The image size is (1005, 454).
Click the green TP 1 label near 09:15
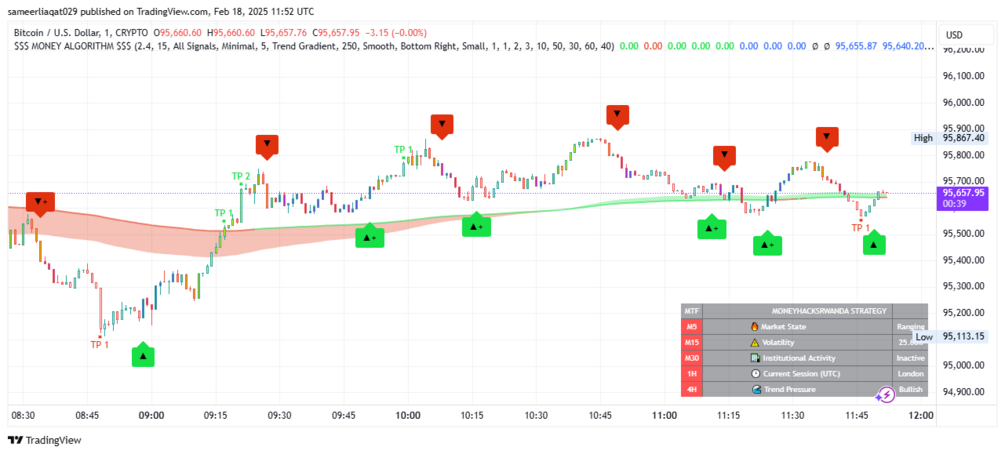pyautogui.click(x=224, y=213)
